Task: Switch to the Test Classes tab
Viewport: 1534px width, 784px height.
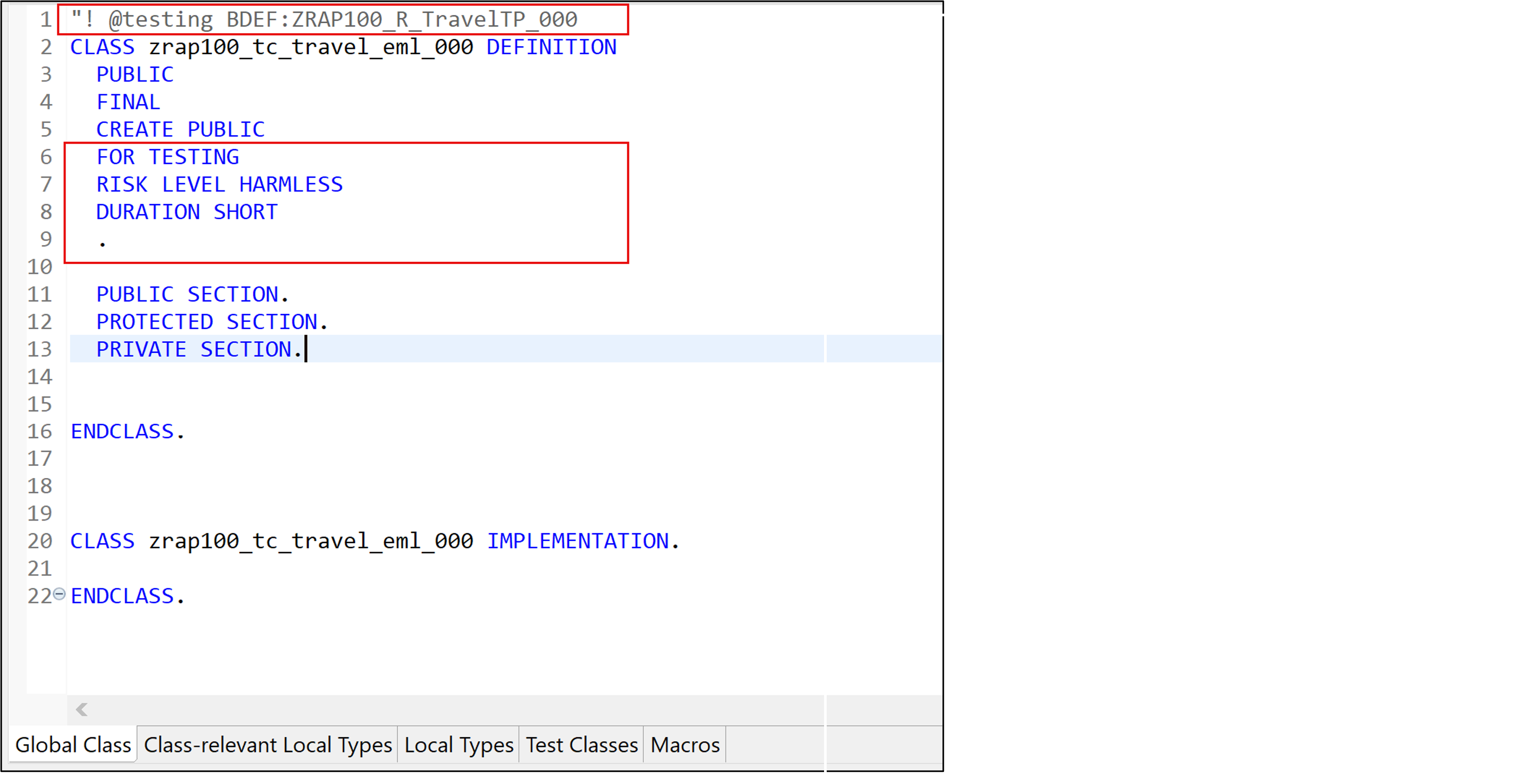Action: point(582,745)
